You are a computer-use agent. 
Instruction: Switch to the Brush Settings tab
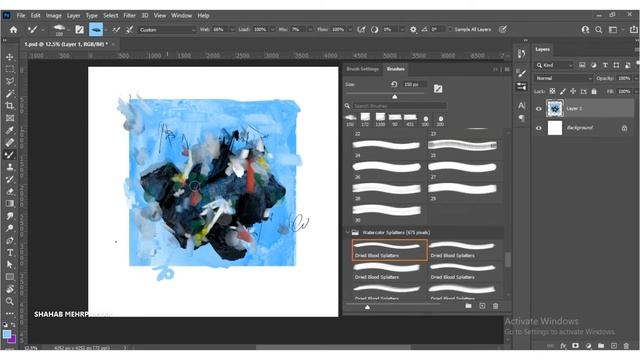coord(362,69)
